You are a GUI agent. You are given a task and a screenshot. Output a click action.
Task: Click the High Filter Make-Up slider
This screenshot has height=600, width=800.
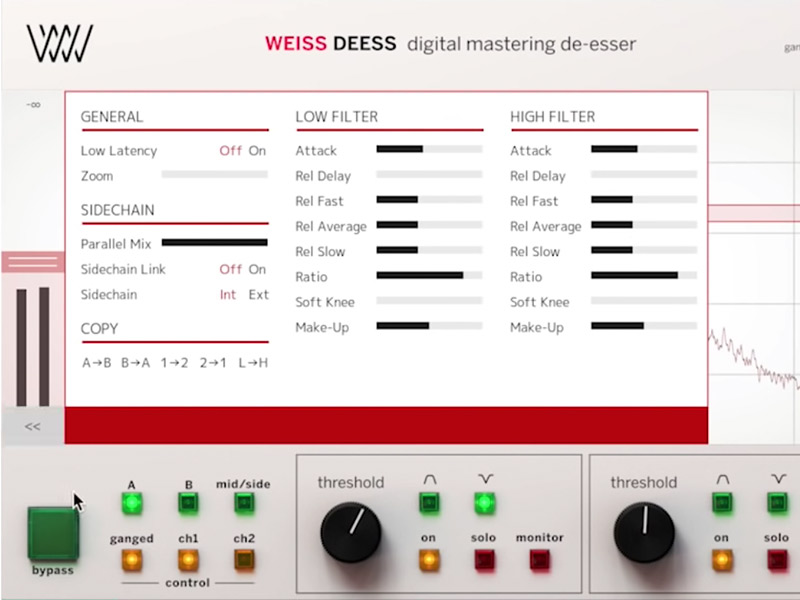click(644, 326)
